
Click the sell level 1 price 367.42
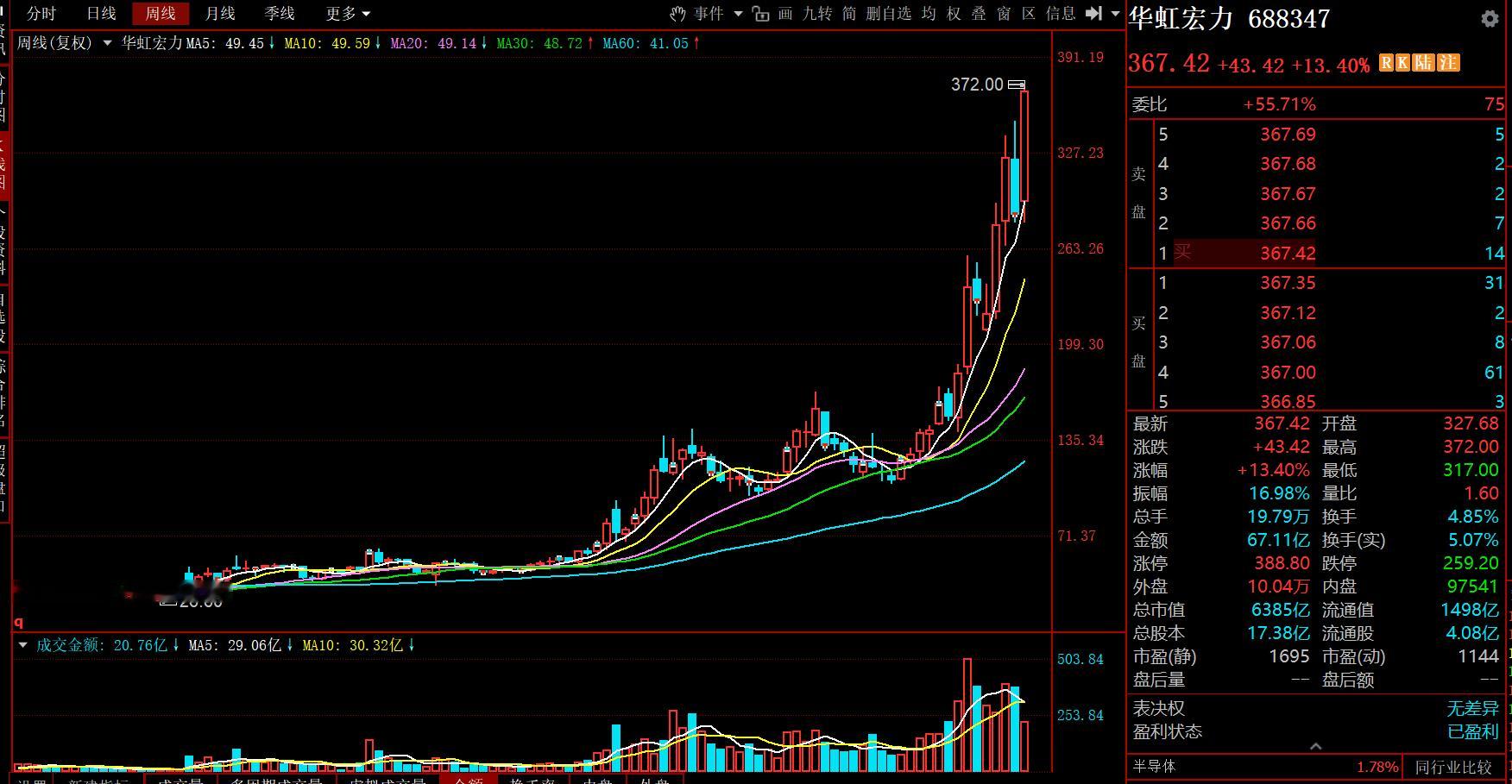coord(1288,254)
